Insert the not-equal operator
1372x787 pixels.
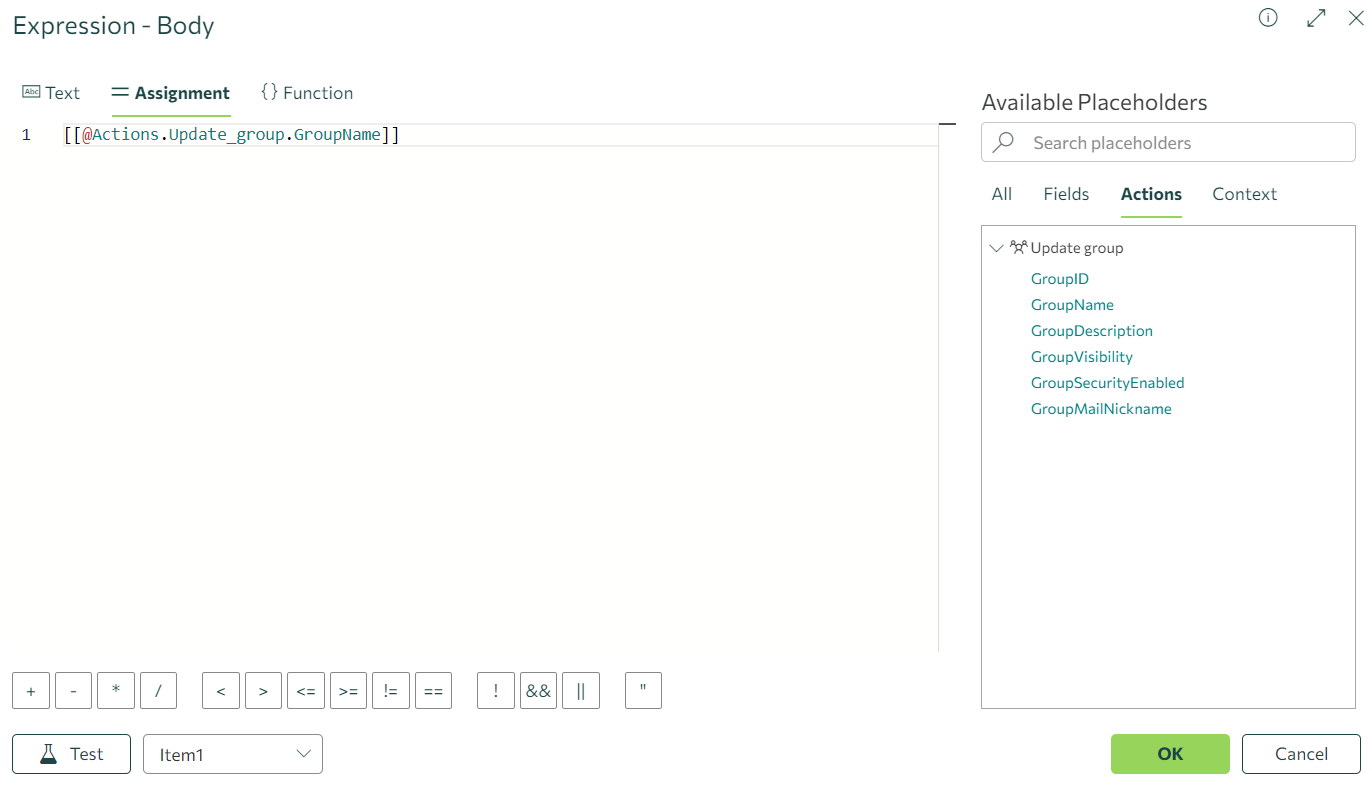pyautogui.click(x=391, y=690)
